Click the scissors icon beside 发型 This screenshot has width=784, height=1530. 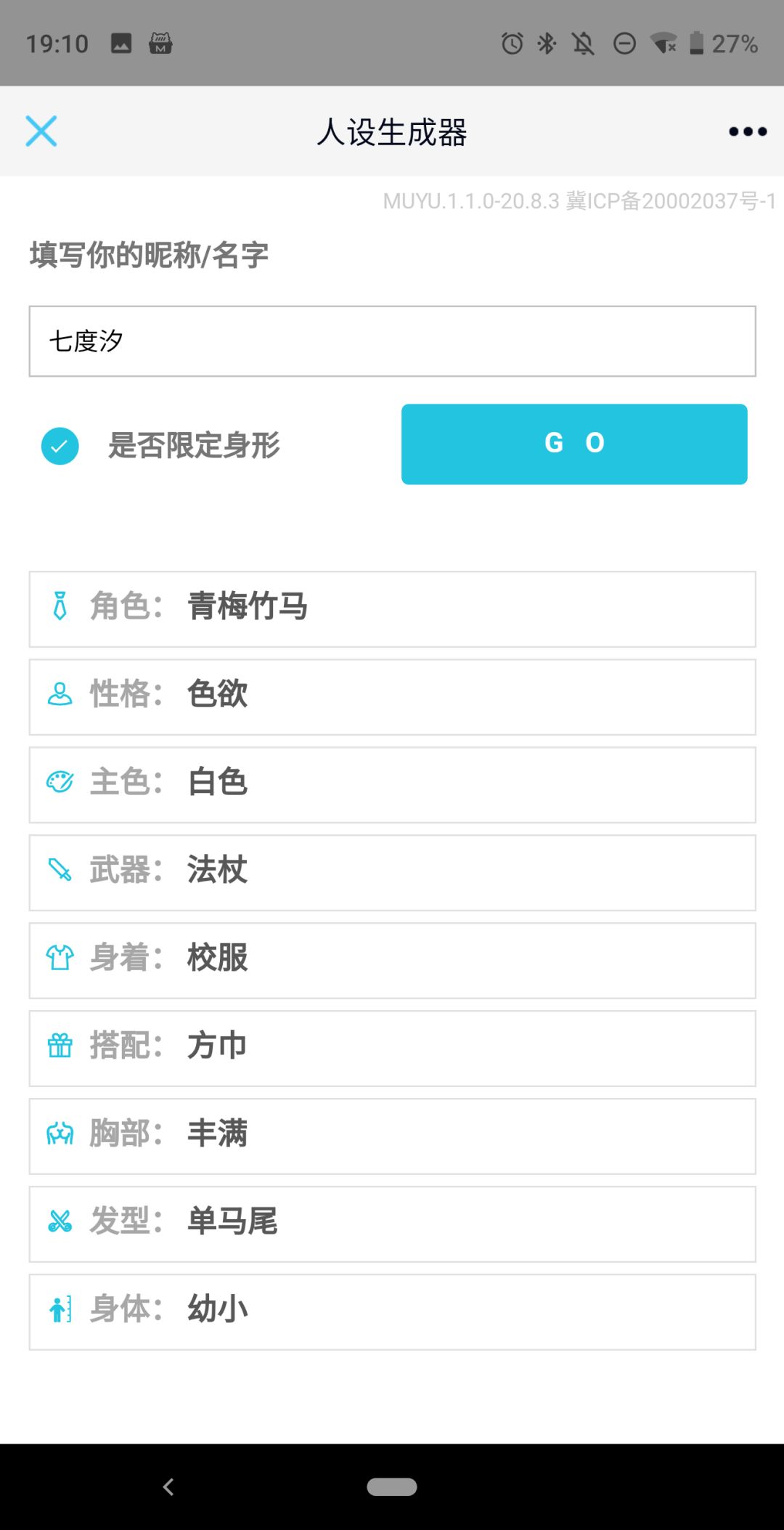coord(60,1221)
